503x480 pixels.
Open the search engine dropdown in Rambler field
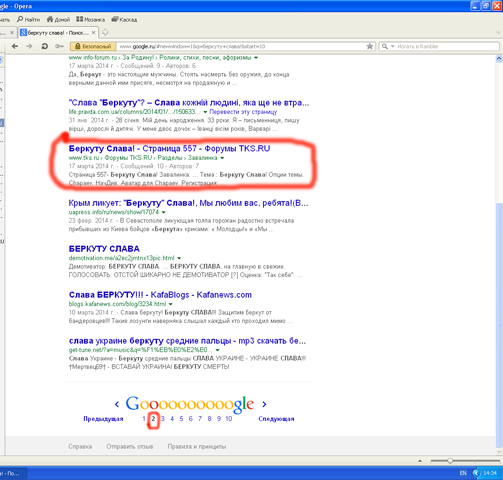click(392, 46)
